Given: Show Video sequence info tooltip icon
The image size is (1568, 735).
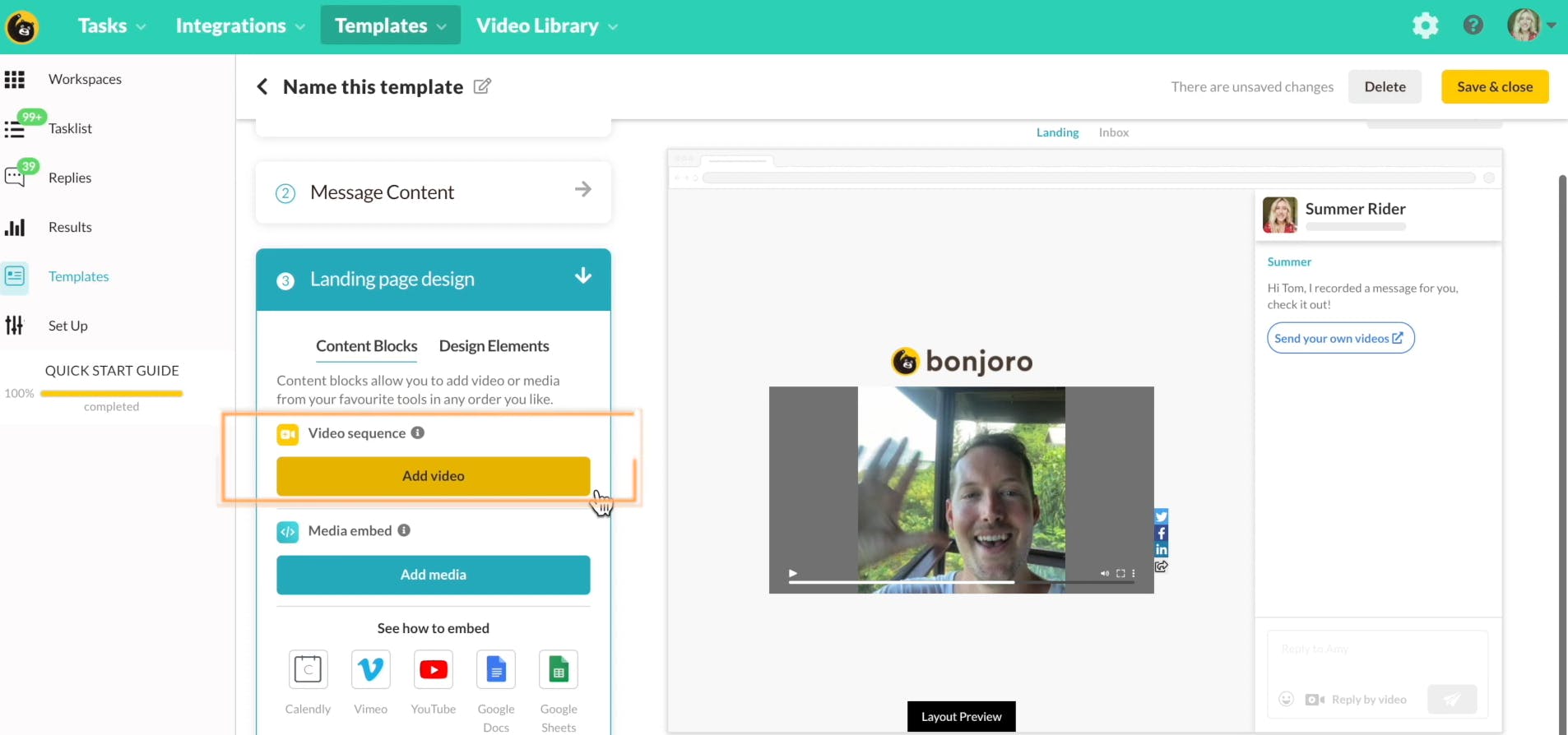Looking at the screenshot, I should pyautogui.click(x=418, y=432).
